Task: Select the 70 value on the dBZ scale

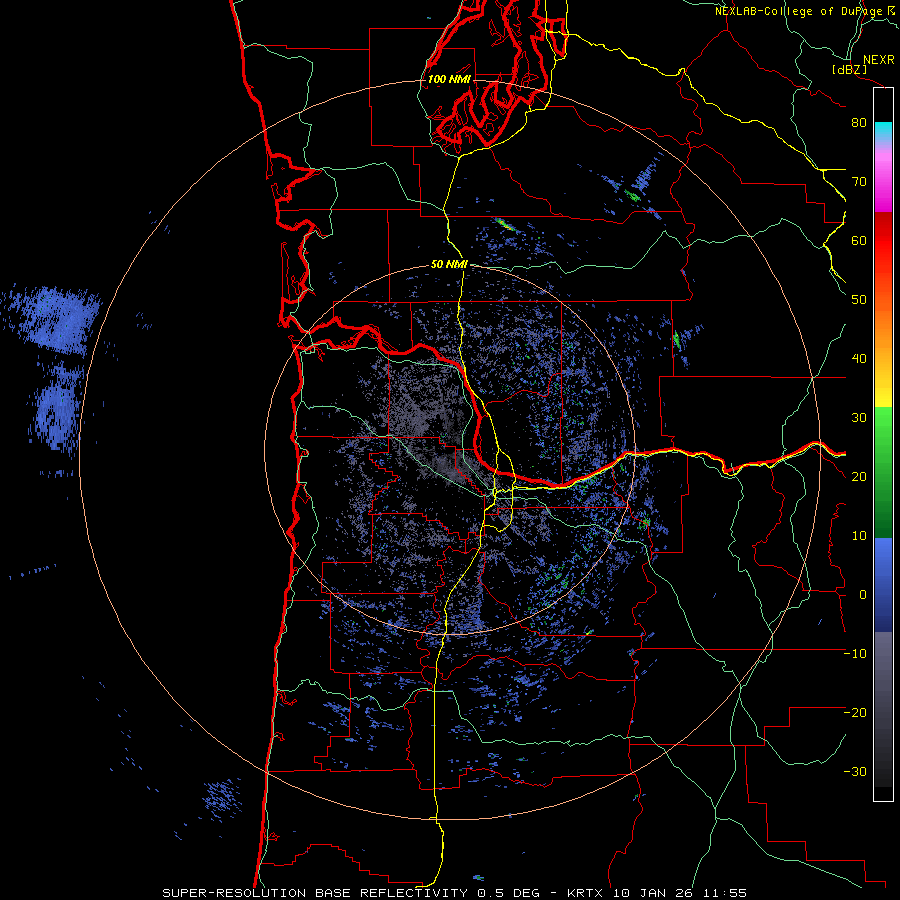Action: [x=859, y=182]
